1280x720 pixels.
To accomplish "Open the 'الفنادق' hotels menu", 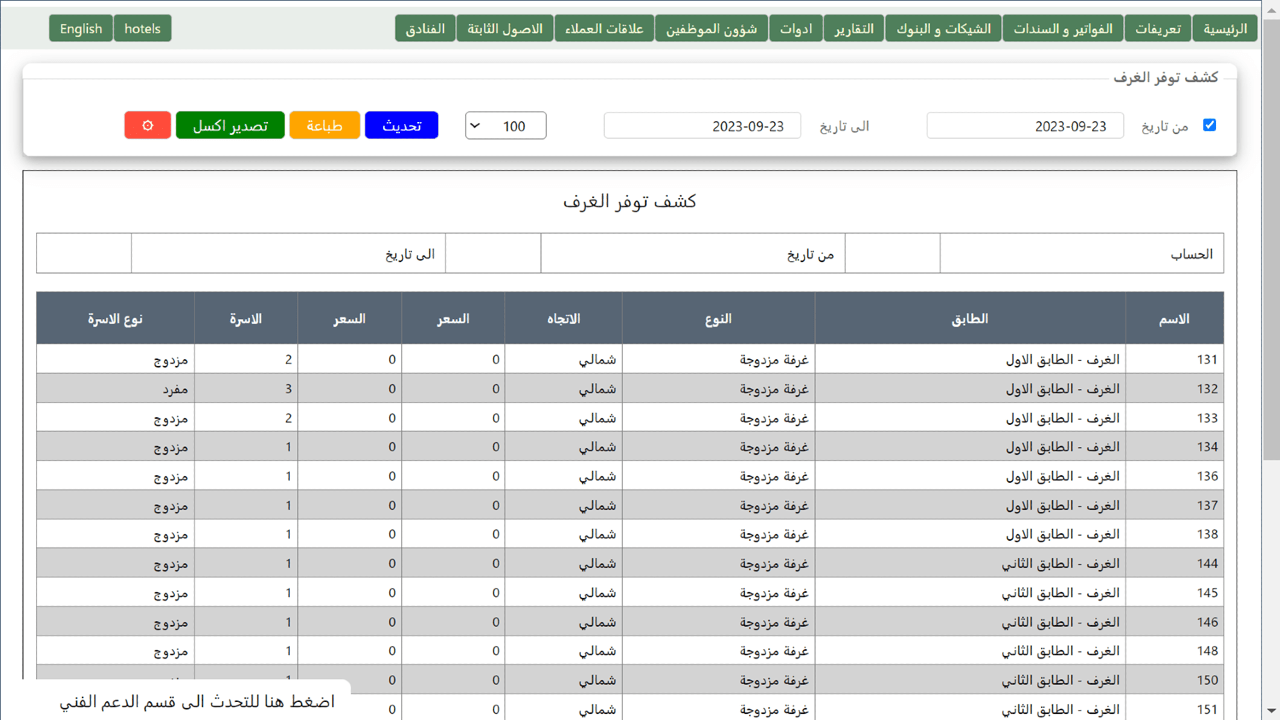I will tap(426, 29).
